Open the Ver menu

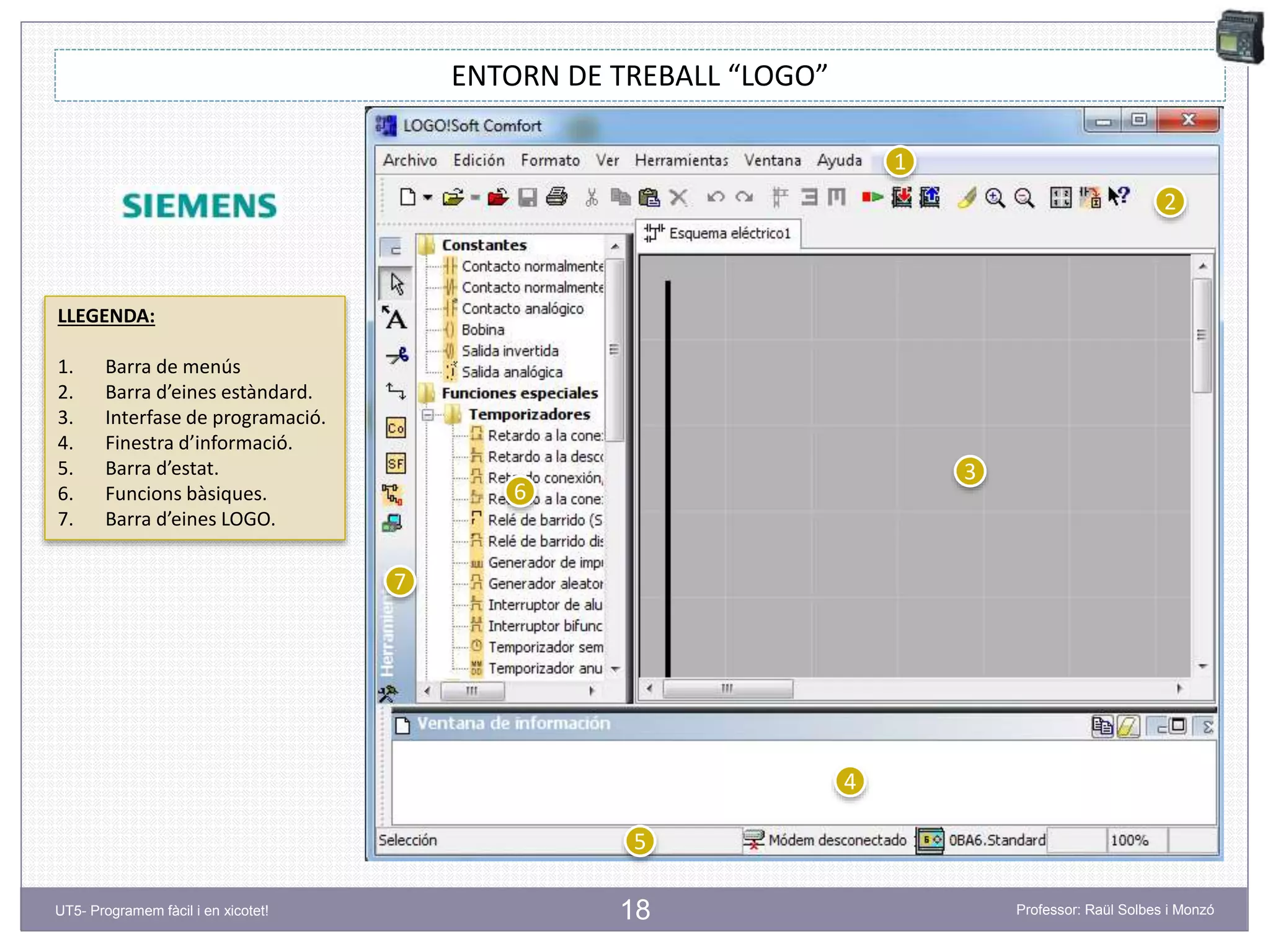(608, 161)
